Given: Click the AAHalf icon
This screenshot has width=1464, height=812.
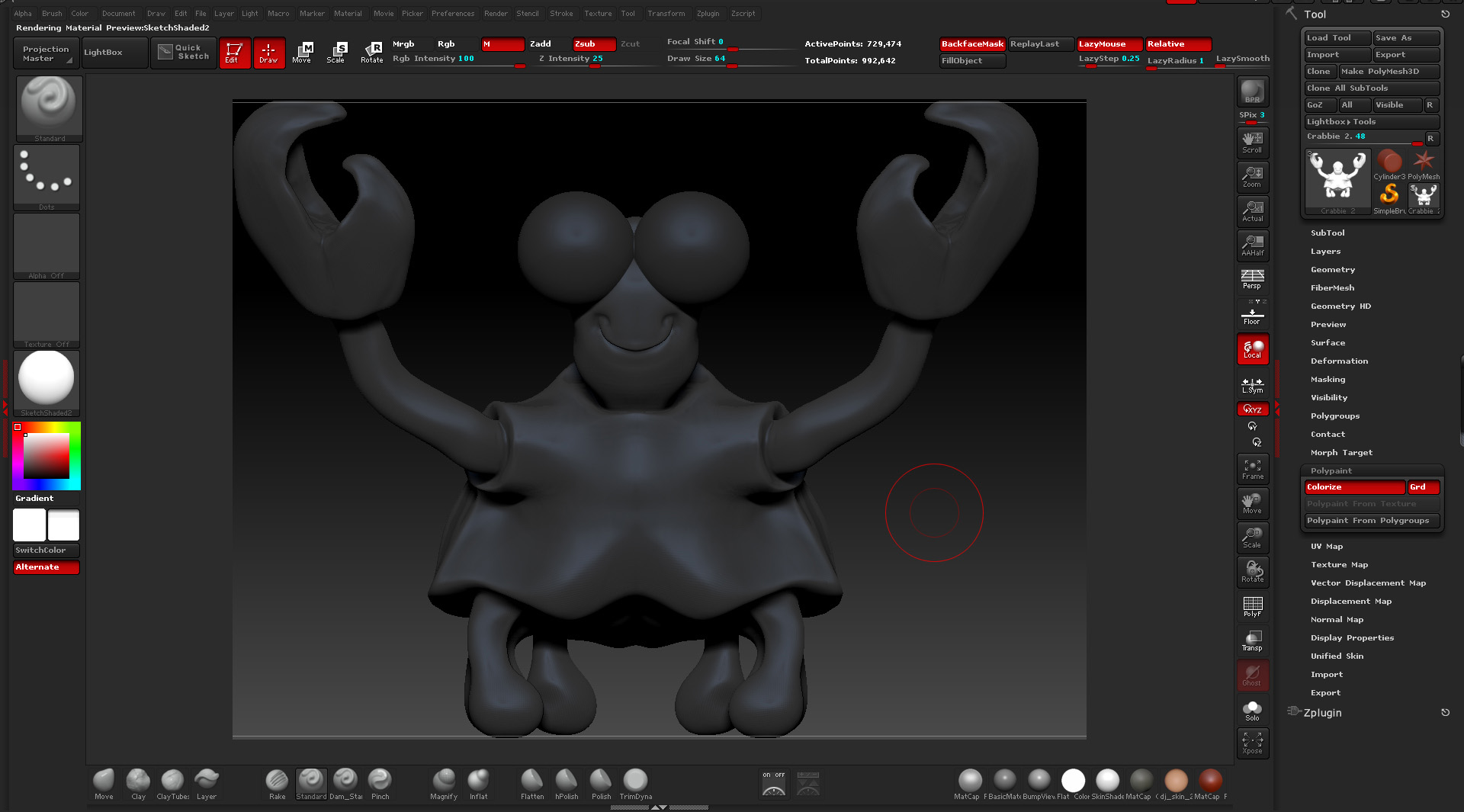Looking at the screenshot, I should 1253,245.
